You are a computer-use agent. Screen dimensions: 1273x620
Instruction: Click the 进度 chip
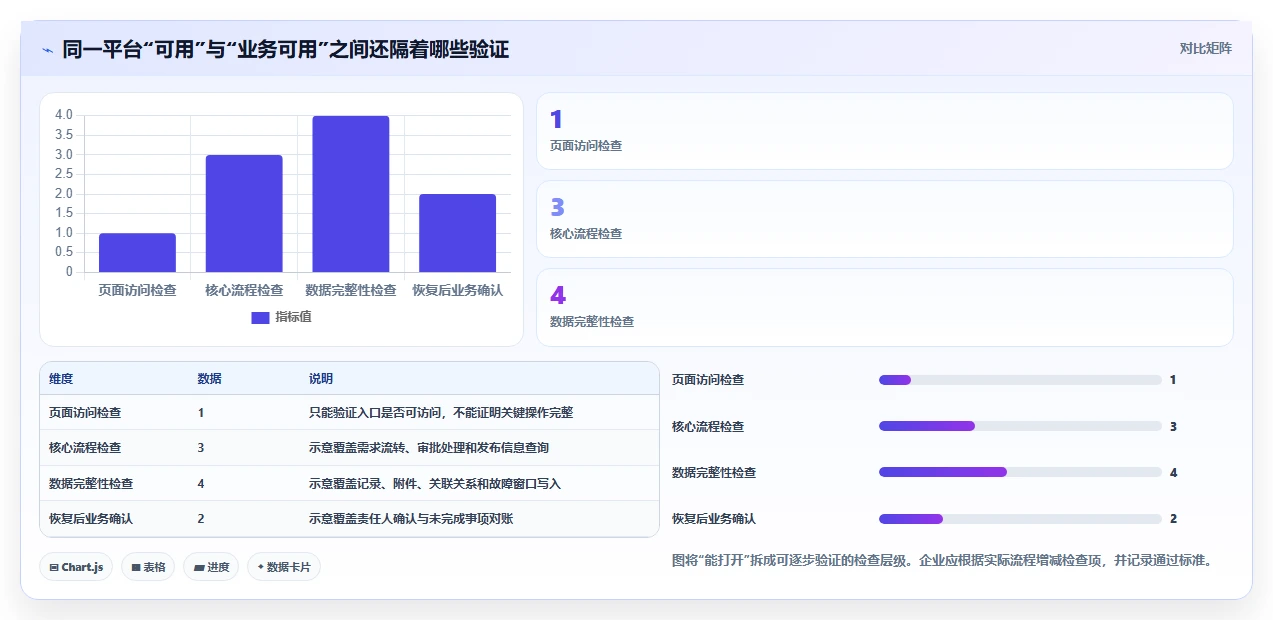211,567
